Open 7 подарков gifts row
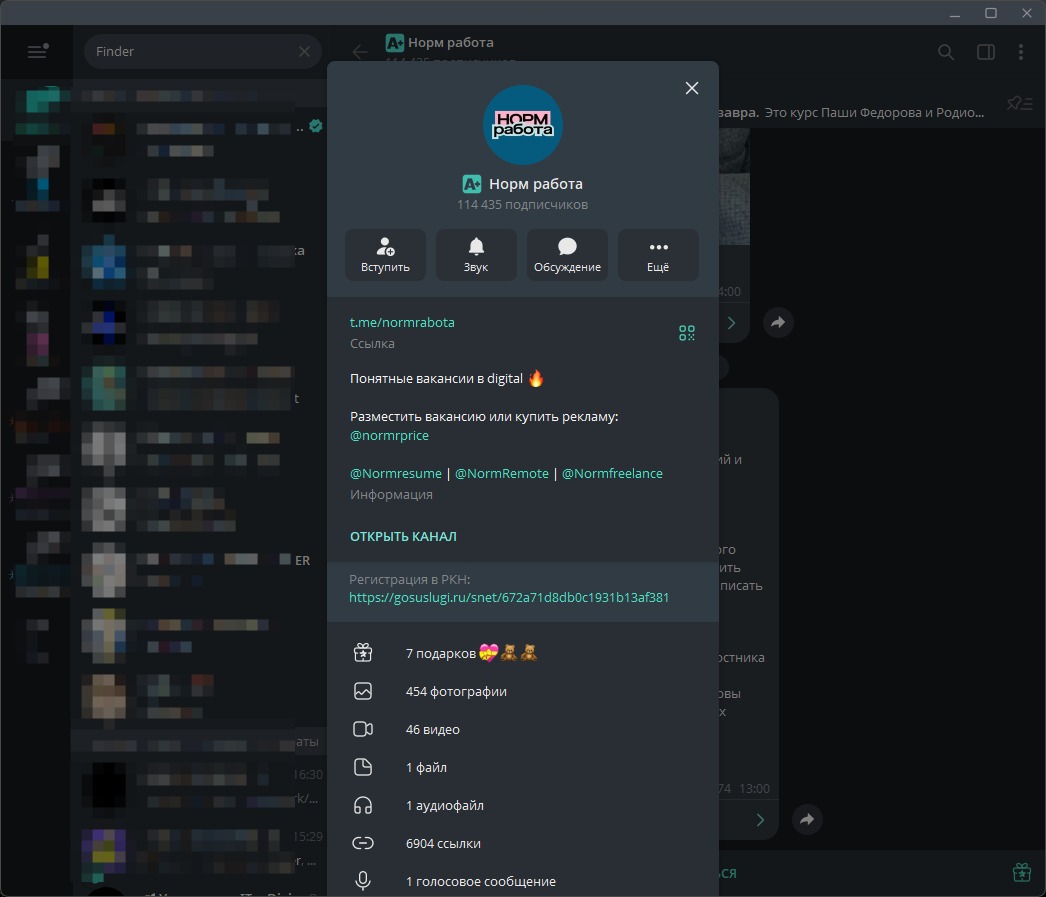 click(x=522, y=653)
